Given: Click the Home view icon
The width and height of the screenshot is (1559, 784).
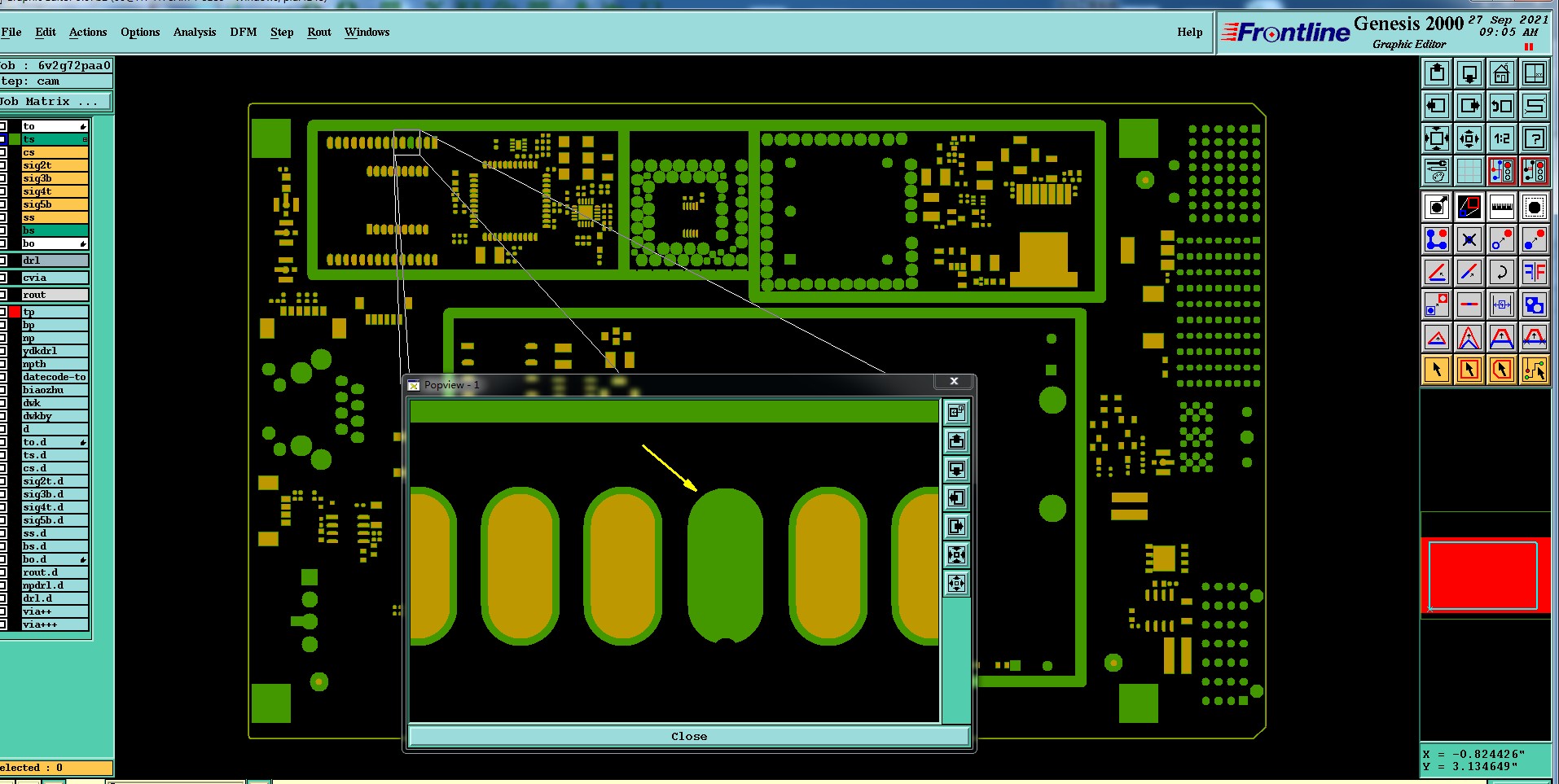Looking at the screenshot, I should tap(1502, 74).
